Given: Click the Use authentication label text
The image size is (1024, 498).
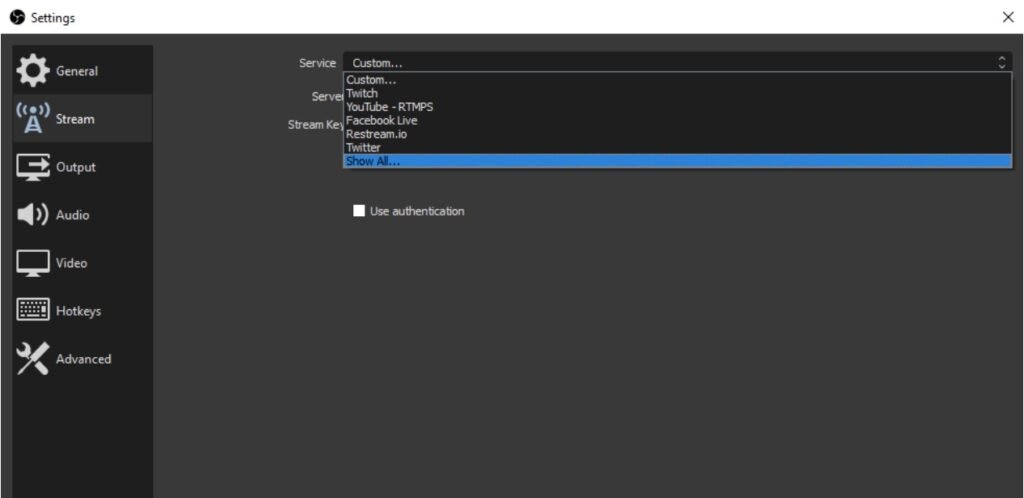Looking at the screenshot, I should pos(417,211).
